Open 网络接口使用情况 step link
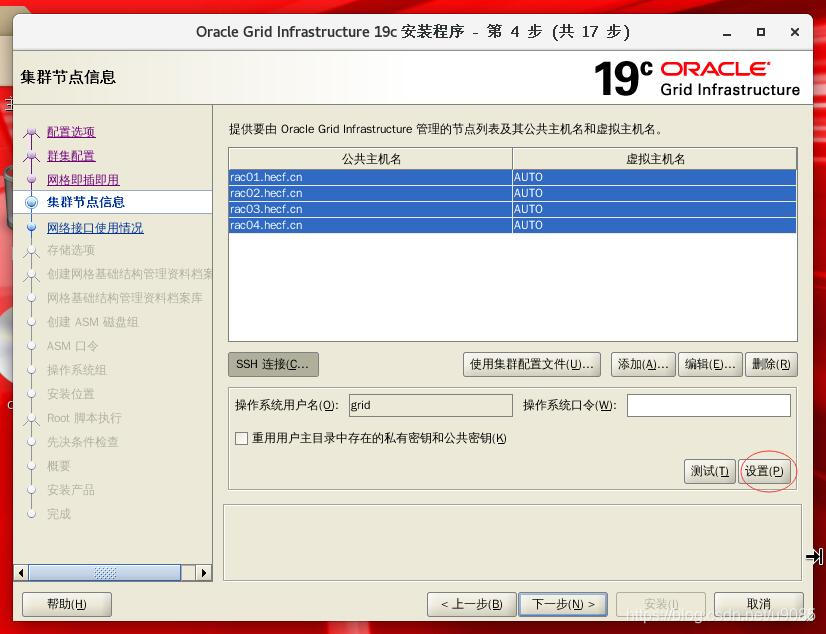This screenshot has width=826, height=634. tap(95, 227)
